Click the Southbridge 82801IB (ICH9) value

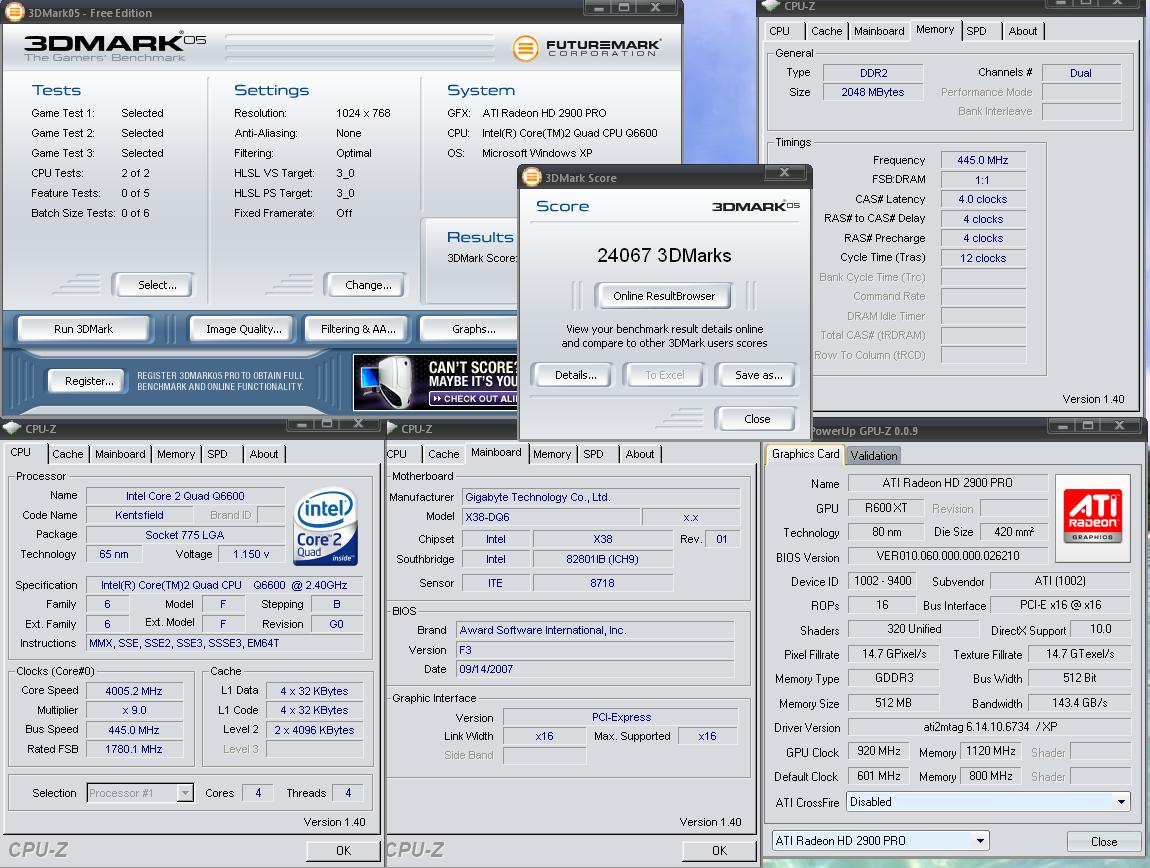tap(603, 559)
